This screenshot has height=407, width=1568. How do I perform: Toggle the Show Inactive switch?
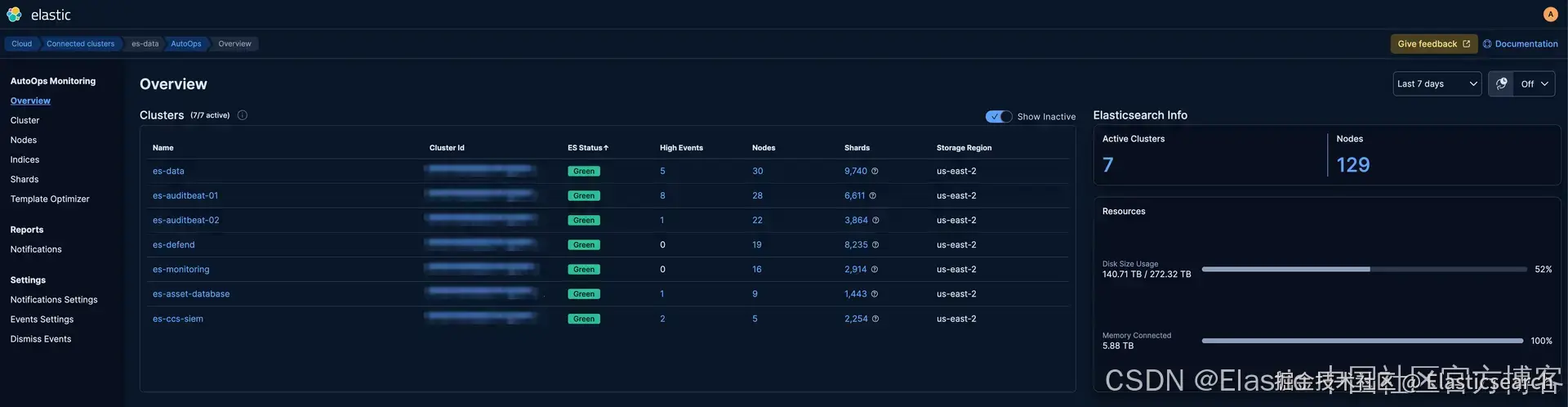[x=999, y=116]
